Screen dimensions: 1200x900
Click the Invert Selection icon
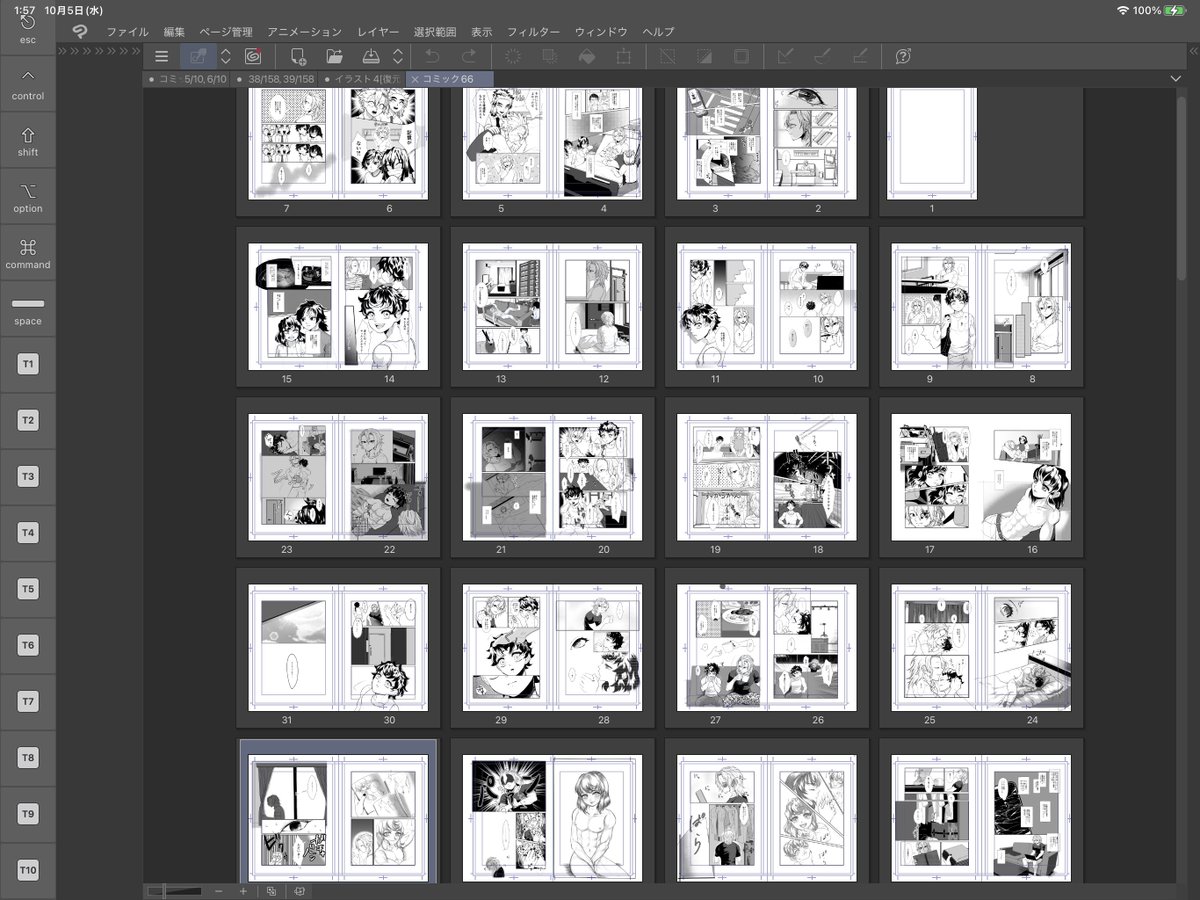(x=705, y=57)
